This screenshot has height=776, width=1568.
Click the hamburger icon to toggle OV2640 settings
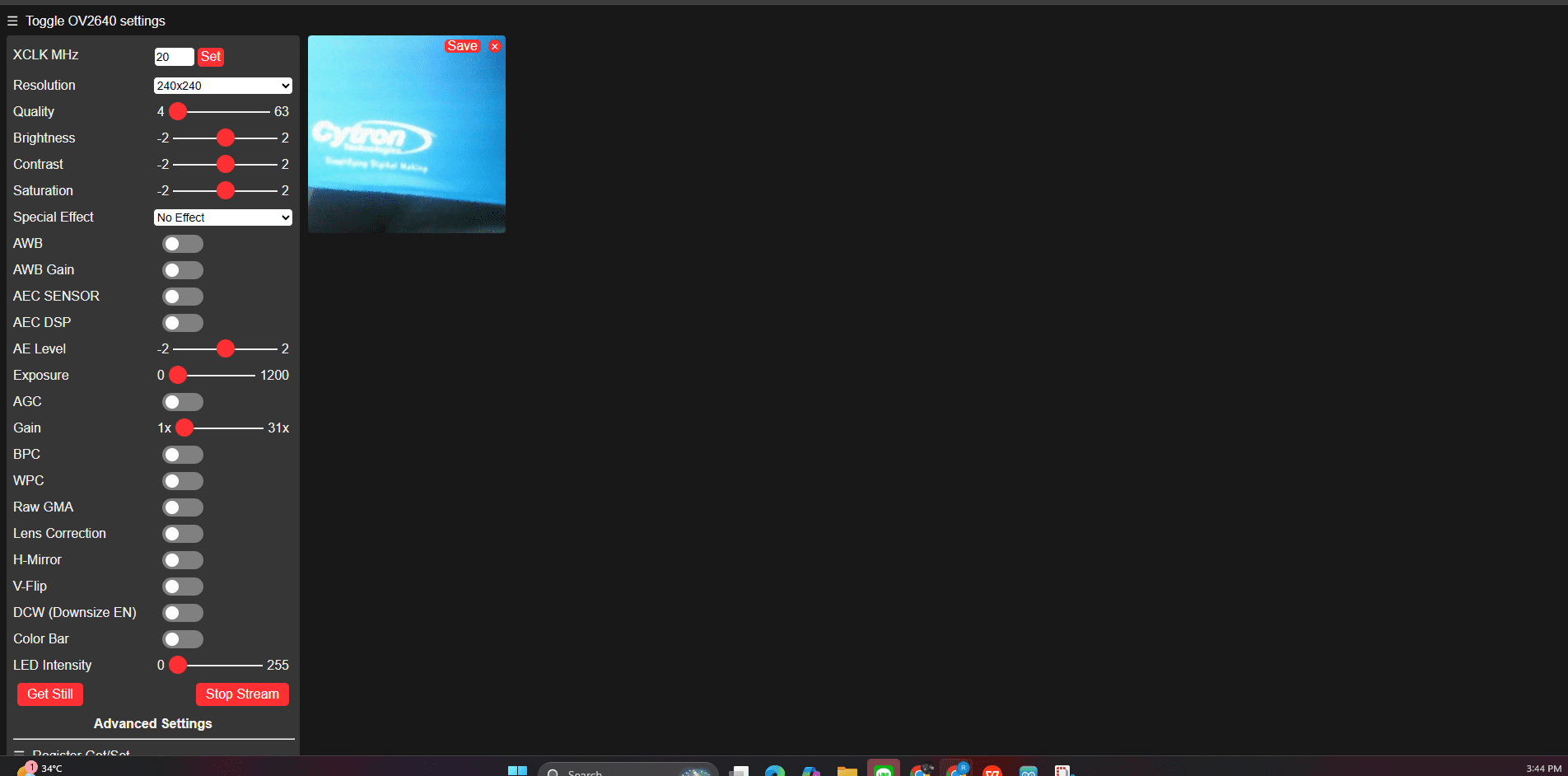12,21
